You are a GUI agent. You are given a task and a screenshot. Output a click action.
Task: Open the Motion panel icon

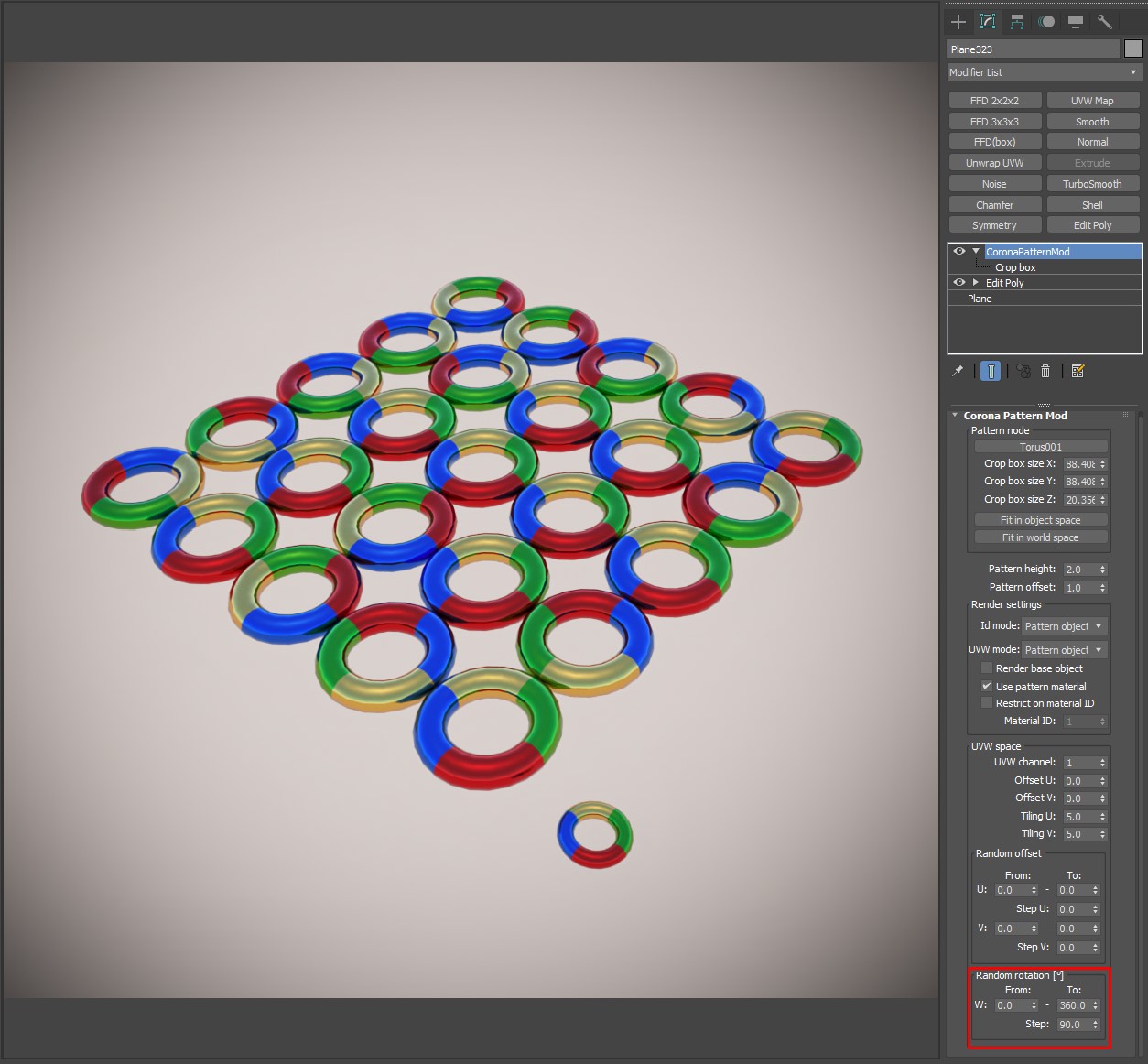[1046, 22]
